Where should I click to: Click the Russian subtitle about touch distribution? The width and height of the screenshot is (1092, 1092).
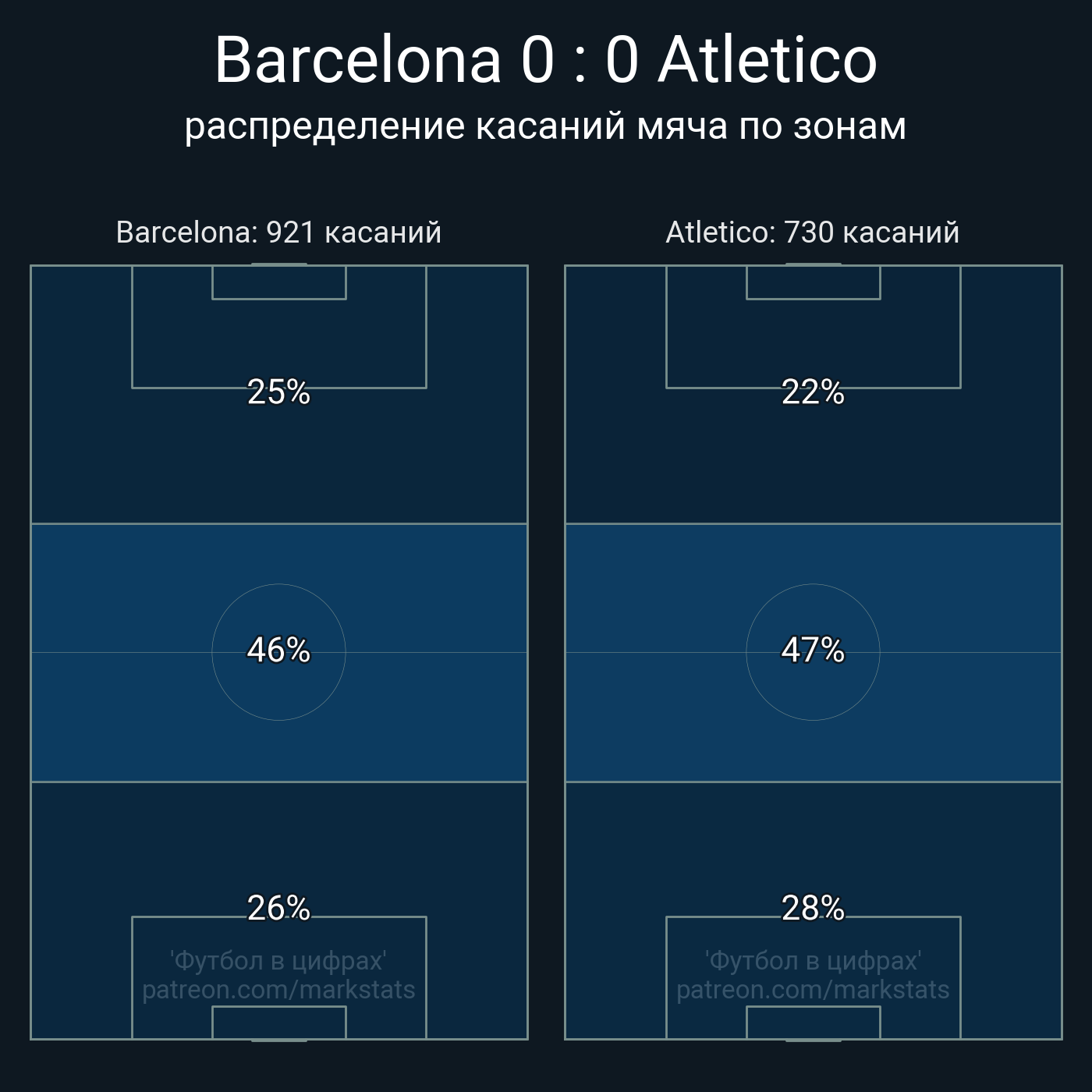click(x=545, y=126)
